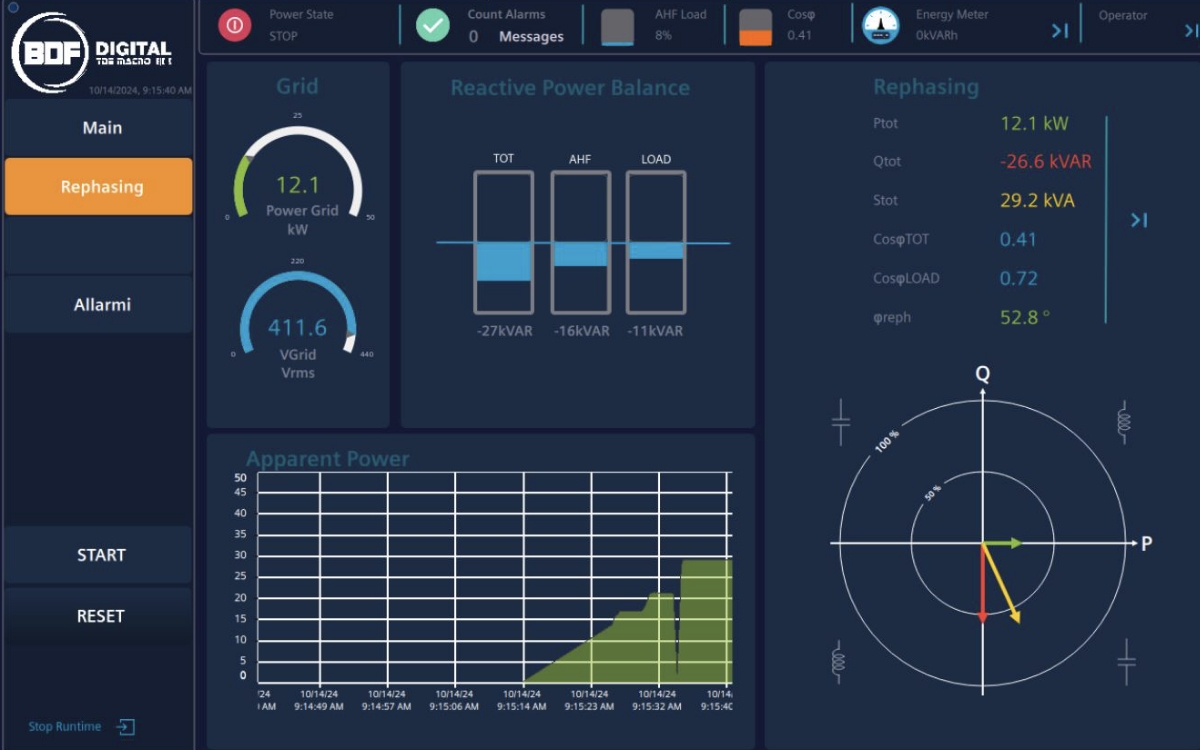Click the AHF Load level indicator icon
The height and width of the screenshot is (750, 1200).
(617, 27)
